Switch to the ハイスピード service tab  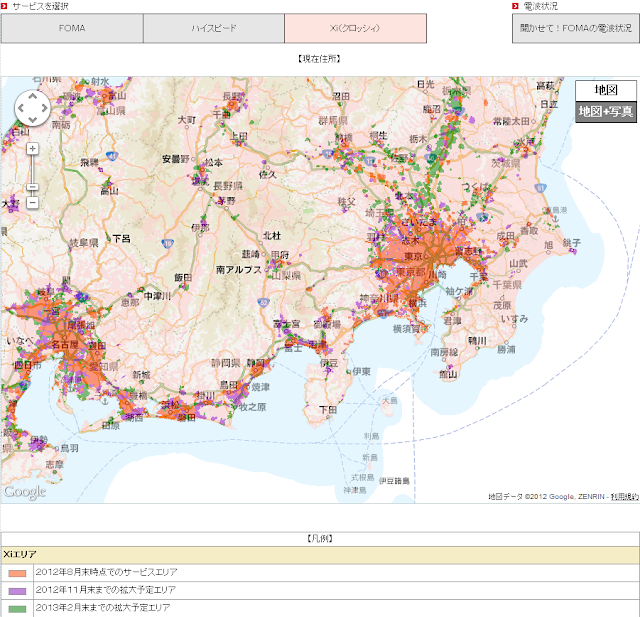tap(214, 28)
